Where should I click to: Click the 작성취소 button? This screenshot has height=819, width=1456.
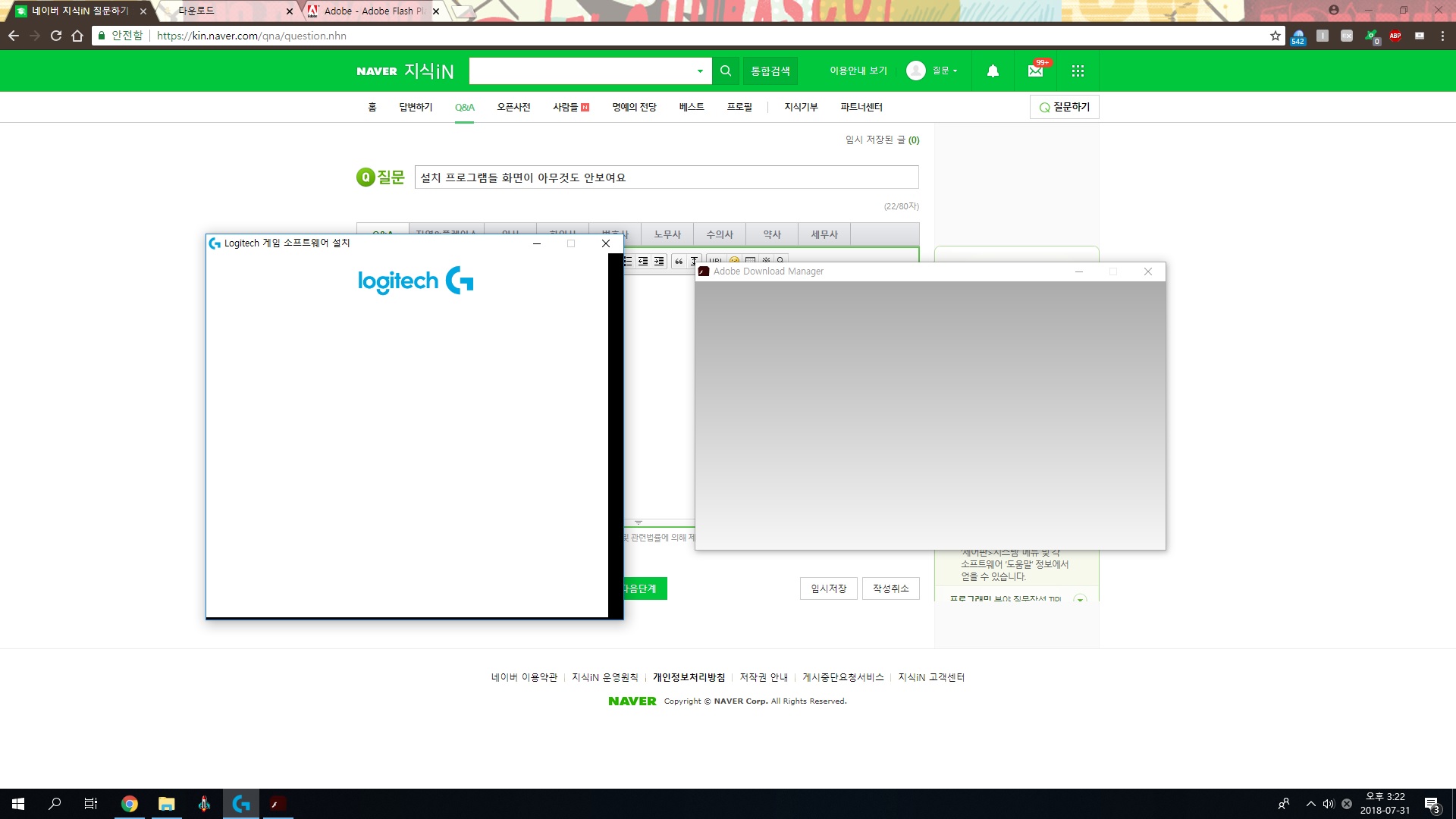(x=890, y=588)
